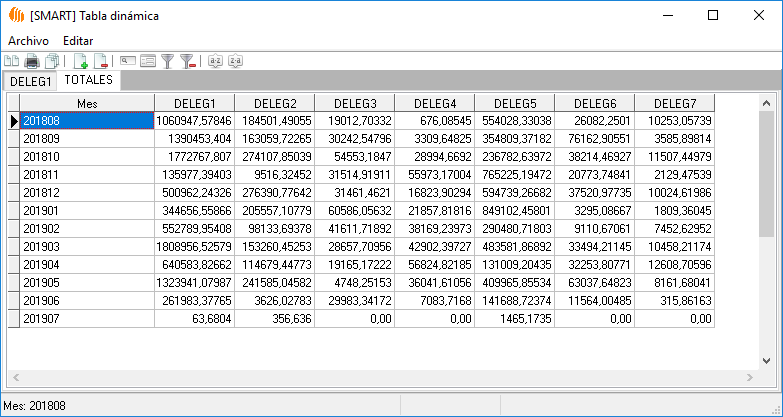
Task: Select the row marker for row 201812
Action: [13, 192]
